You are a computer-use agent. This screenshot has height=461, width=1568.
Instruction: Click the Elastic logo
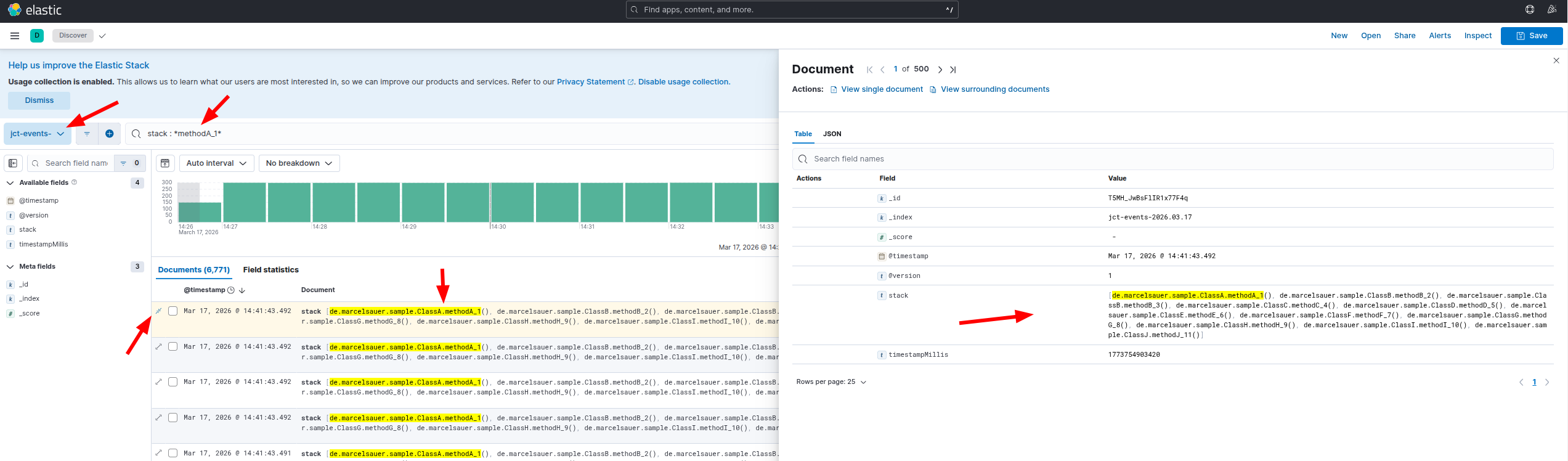pos(35,10)
